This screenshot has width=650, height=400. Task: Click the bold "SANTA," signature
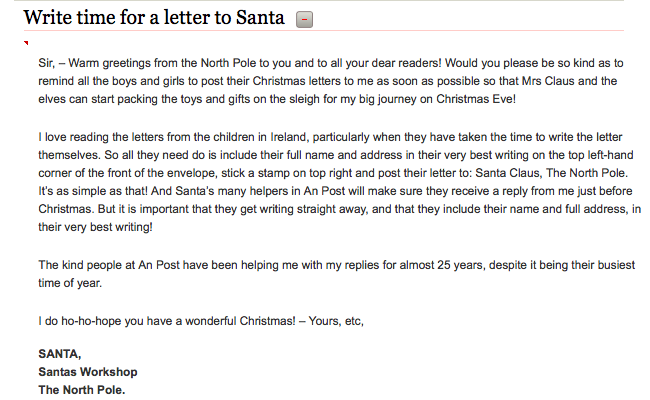pos(60,353)
